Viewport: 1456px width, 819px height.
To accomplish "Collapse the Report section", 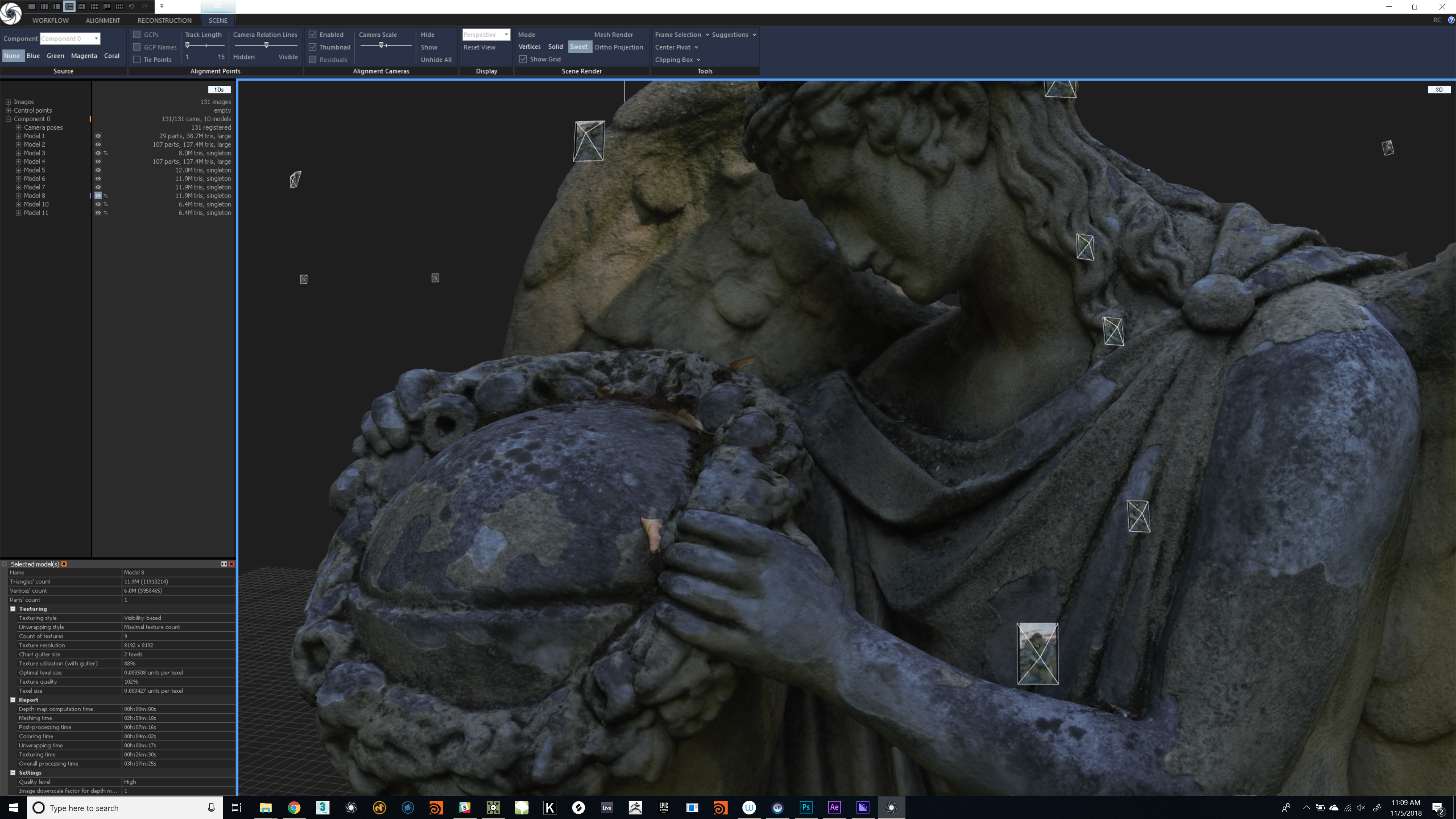I will point(13,700).
